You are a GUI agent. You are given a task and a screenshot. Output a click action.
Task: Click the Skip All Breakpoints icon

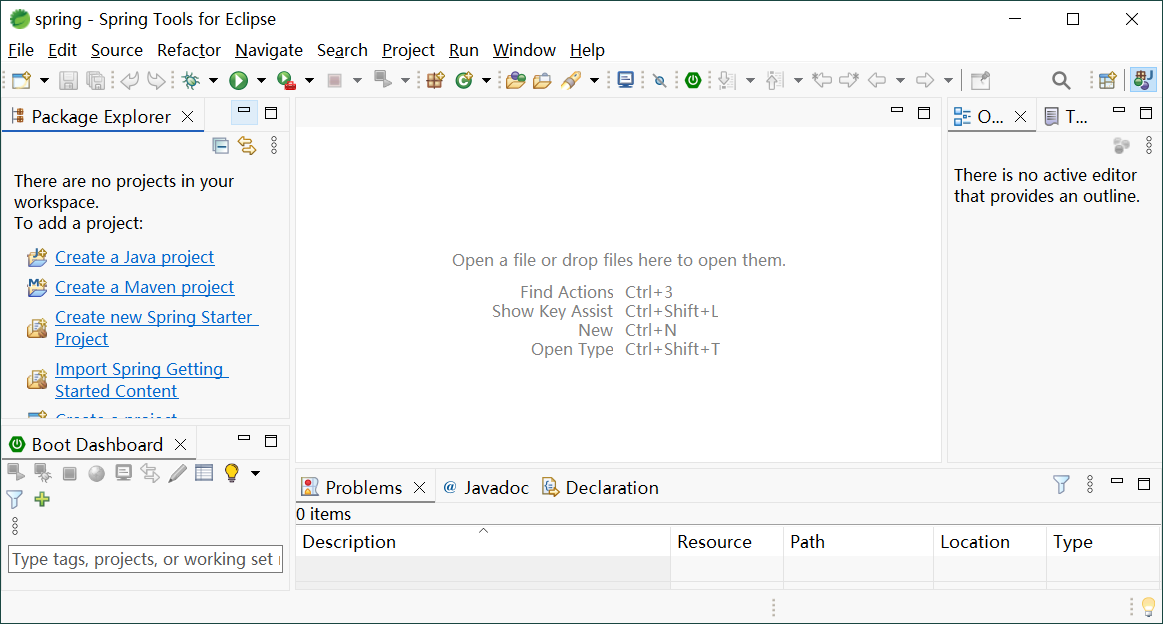coord(659,80)
